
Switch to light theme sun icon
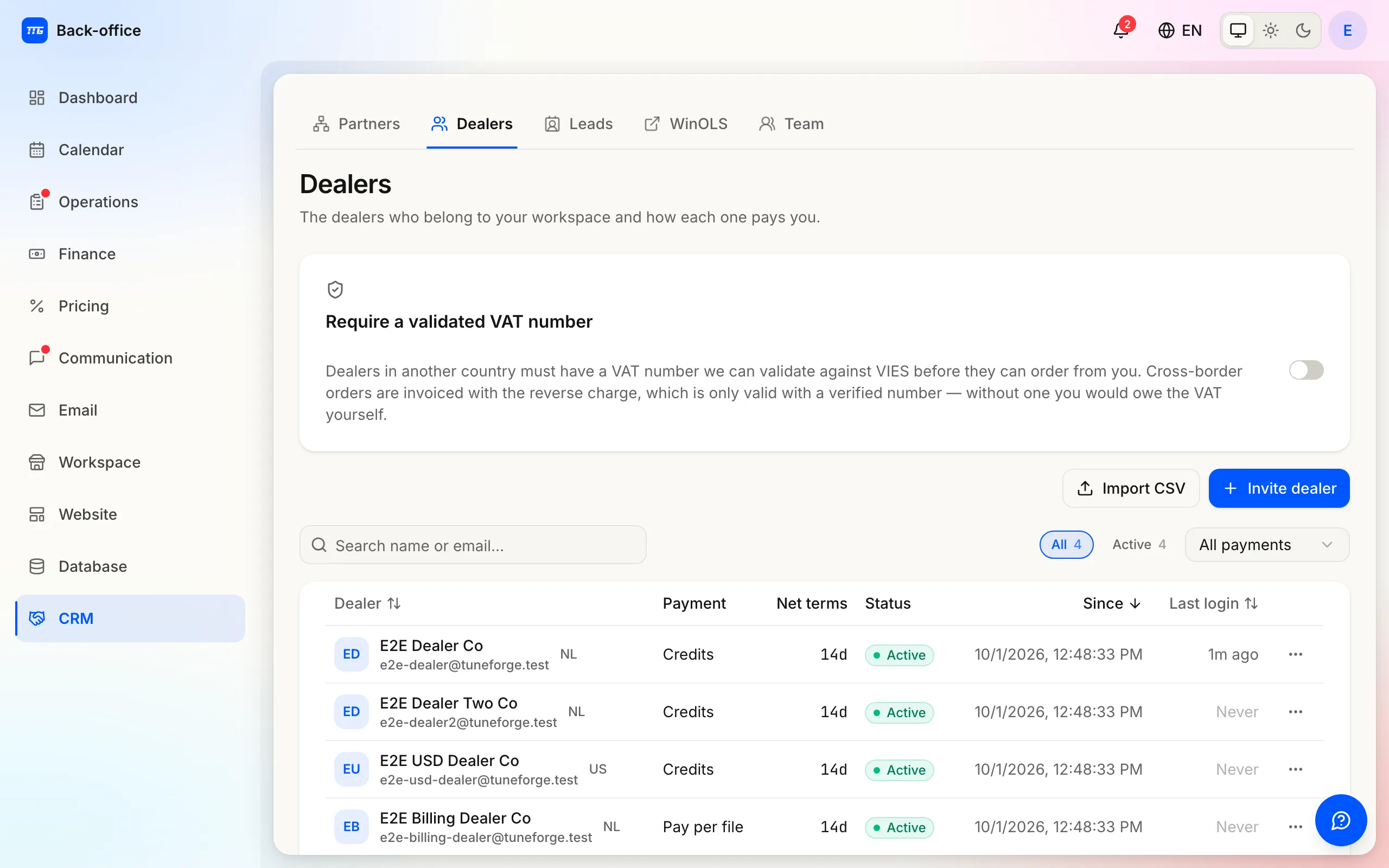click(1271, 30)
